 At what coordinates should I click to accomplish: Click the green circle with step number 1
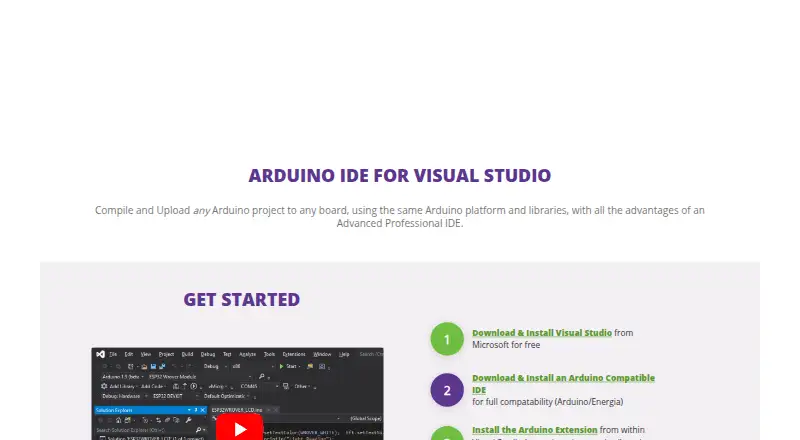point(447,339)
